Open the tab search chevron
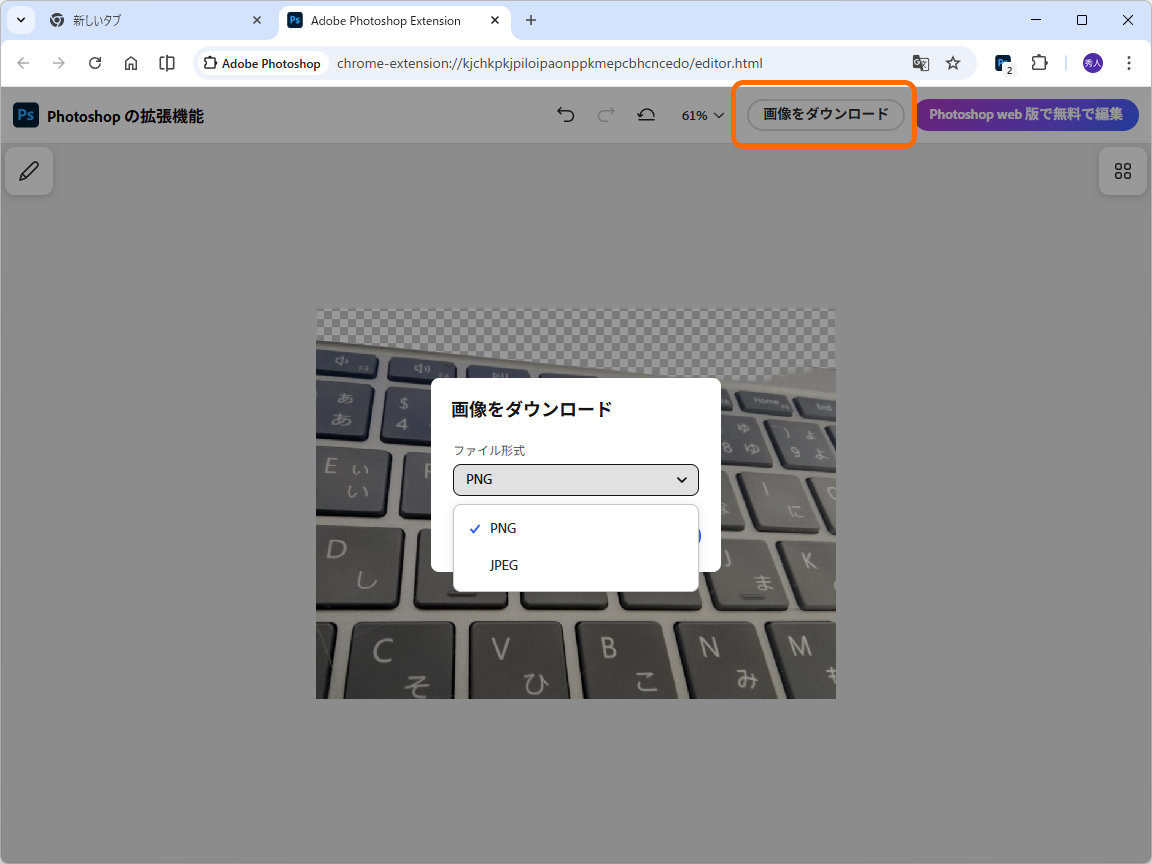The image size is (1152, 864). coord(20,20)
